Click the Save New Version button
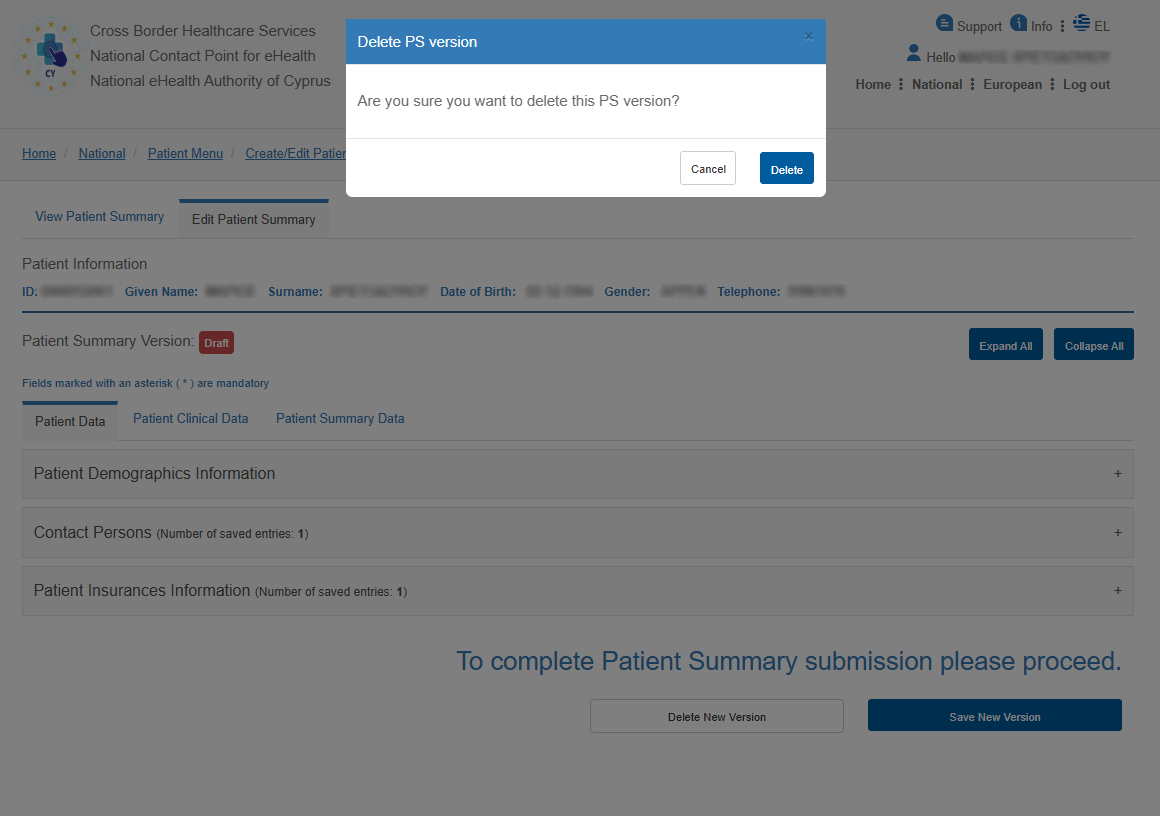Screen dimensions: 1160x816 [994, 716]
